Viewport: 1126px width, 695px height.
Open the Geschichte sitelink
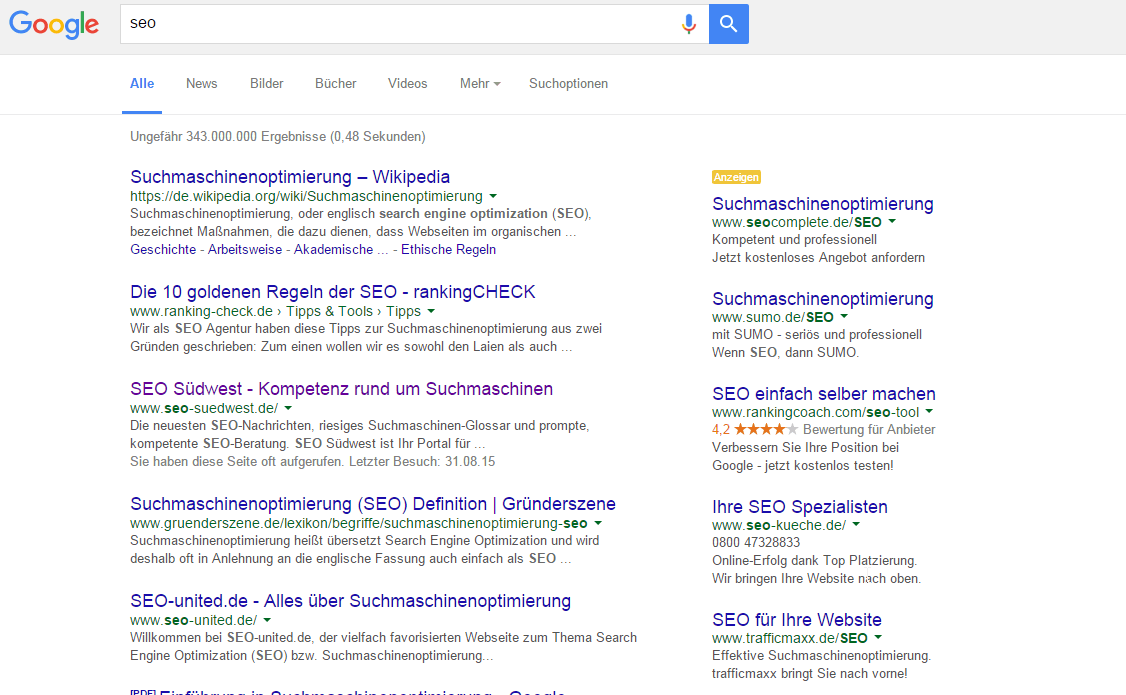point(163,250)
